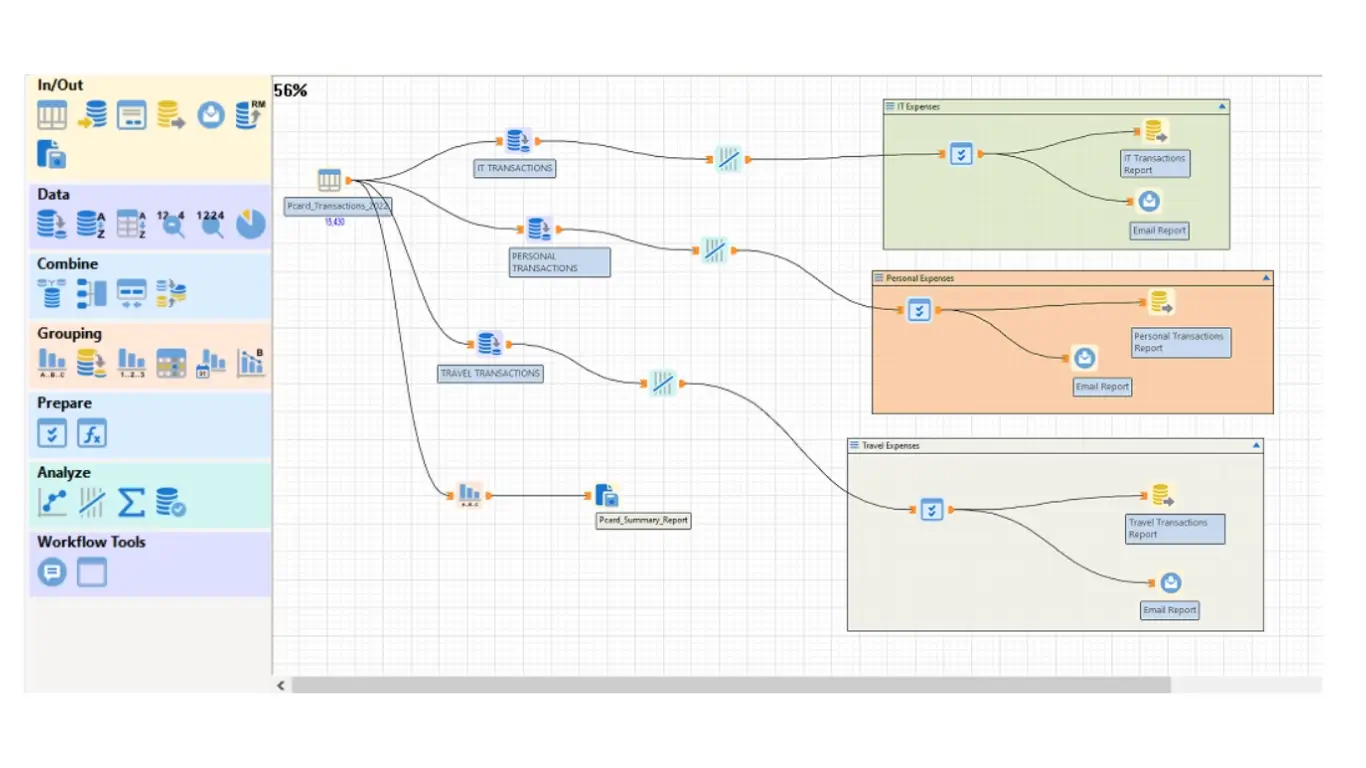
Task: Select the calendar-based aging tool in Grouping
Action: point(211,363)
